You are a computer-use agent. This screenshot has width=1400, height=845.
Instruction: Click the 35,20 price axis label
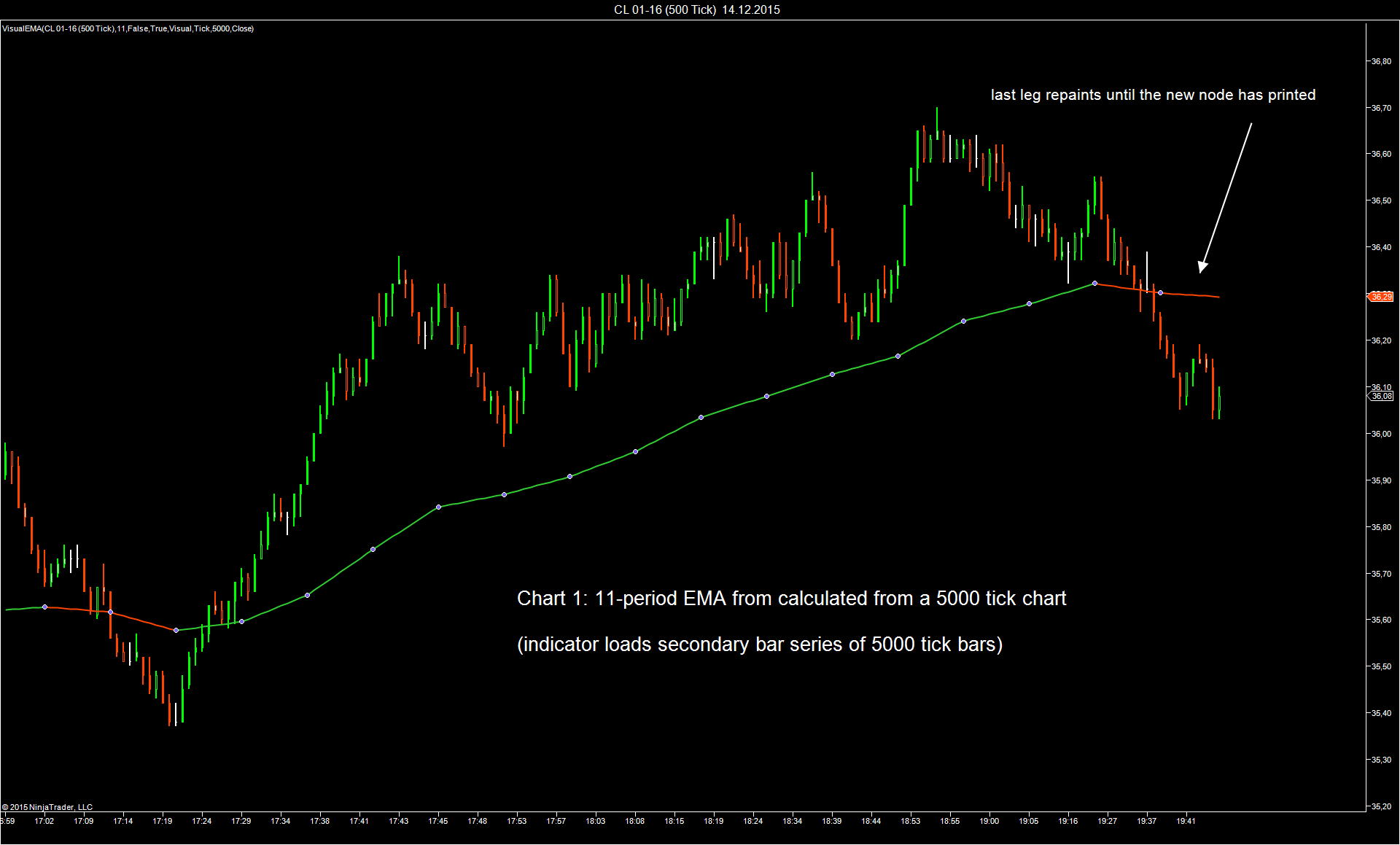point(1381,806)
